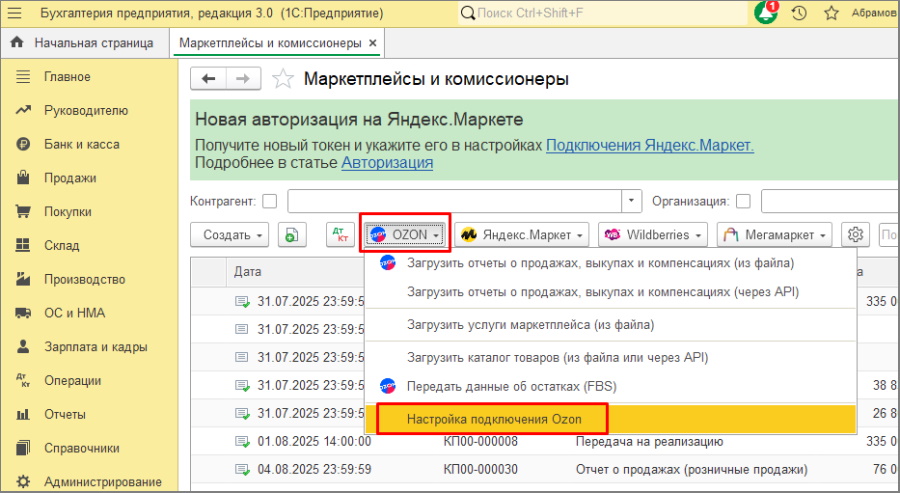Screen dimensions: 900x493
Task: Enable the Контрагент filter checkbox
Action: point(269,201)
